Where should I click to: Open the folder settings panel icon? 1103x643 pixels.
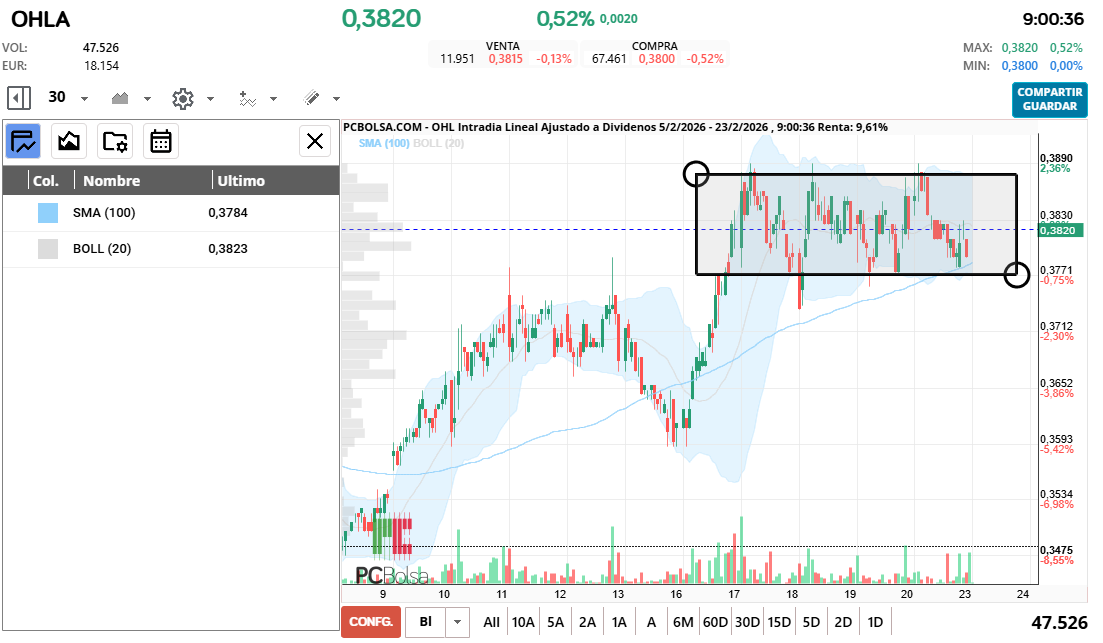pyautogui.click(x=115, y=141)
